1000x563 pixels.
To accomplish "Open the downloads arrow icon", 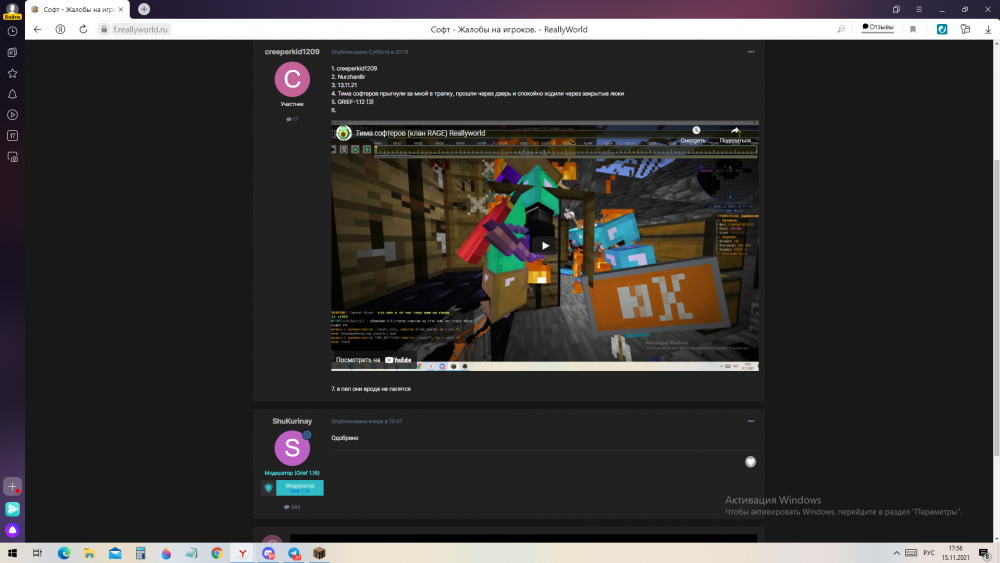I will (988, 29).
